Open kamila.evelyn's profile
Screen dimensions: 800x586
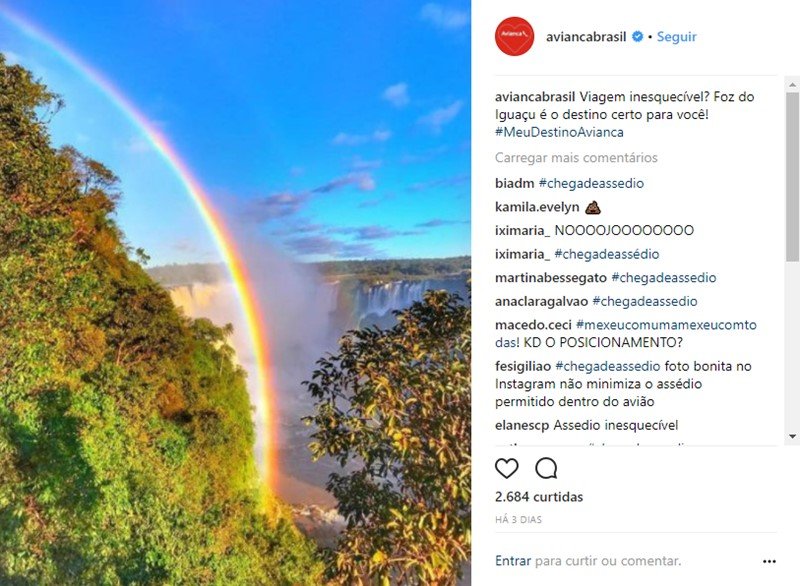(x=537, y=207)
